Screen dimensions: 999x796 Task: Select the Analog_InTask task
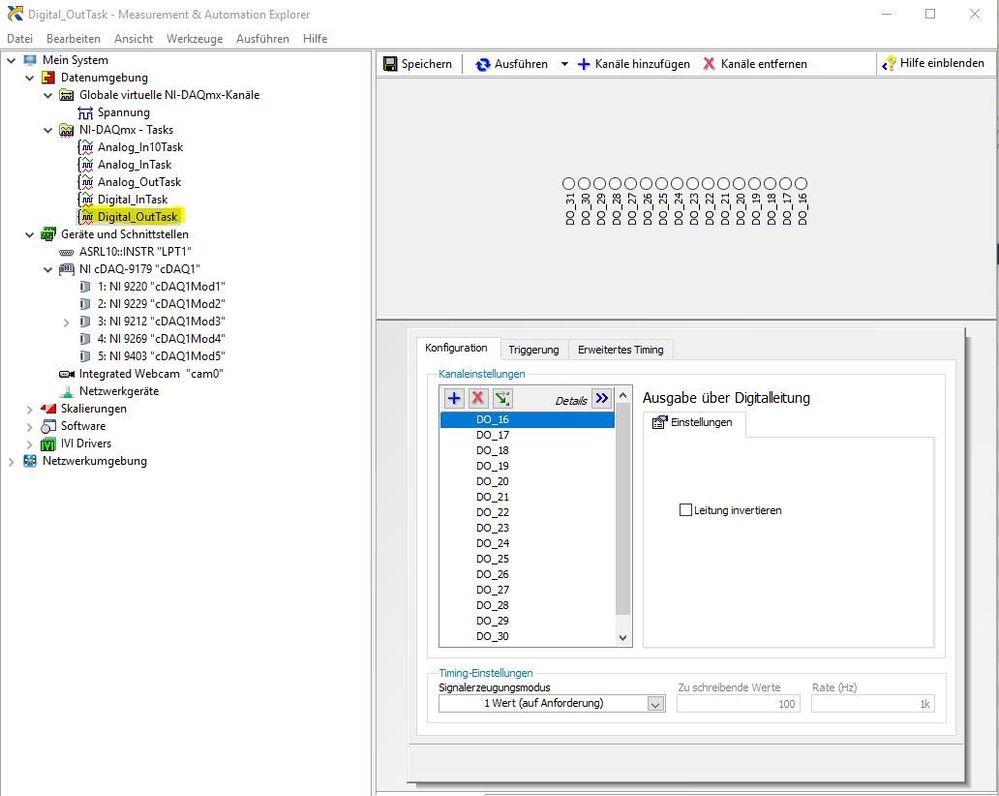134,165
